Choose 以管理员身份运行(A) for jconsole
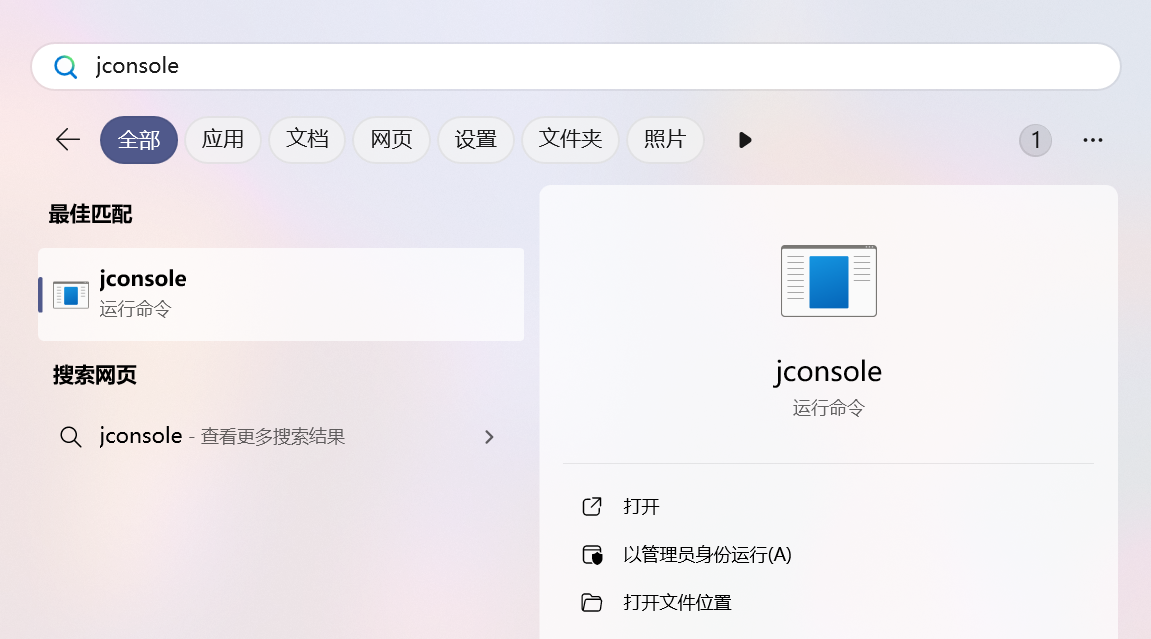This screenshot has width=1151, height=639. pyautogui.click(x=706, y=555)
